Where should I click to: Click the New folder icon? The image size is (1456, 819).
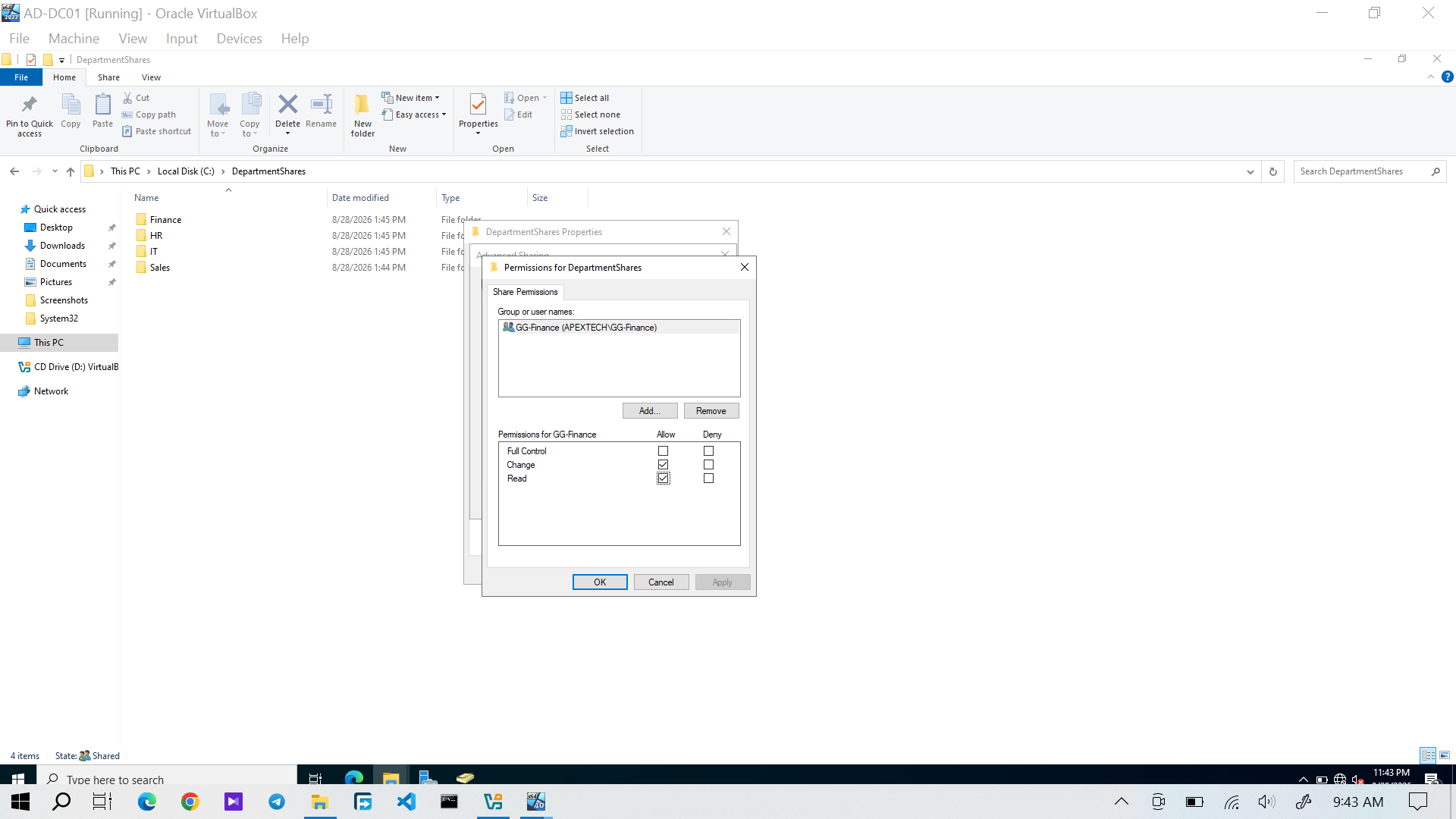[x=362, y=104]
